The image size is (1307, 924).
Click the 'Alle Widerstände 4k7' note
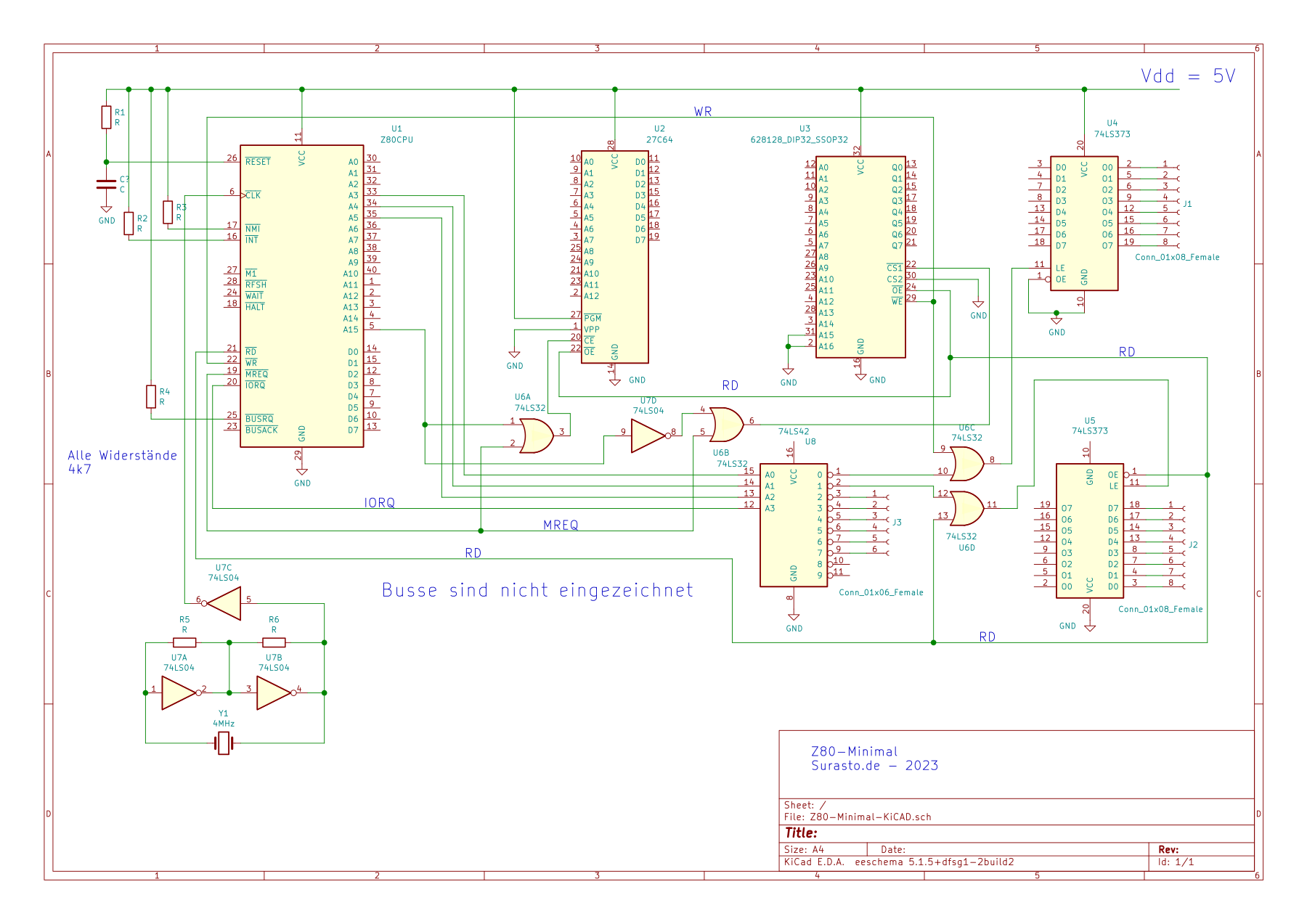pos(122,462)
